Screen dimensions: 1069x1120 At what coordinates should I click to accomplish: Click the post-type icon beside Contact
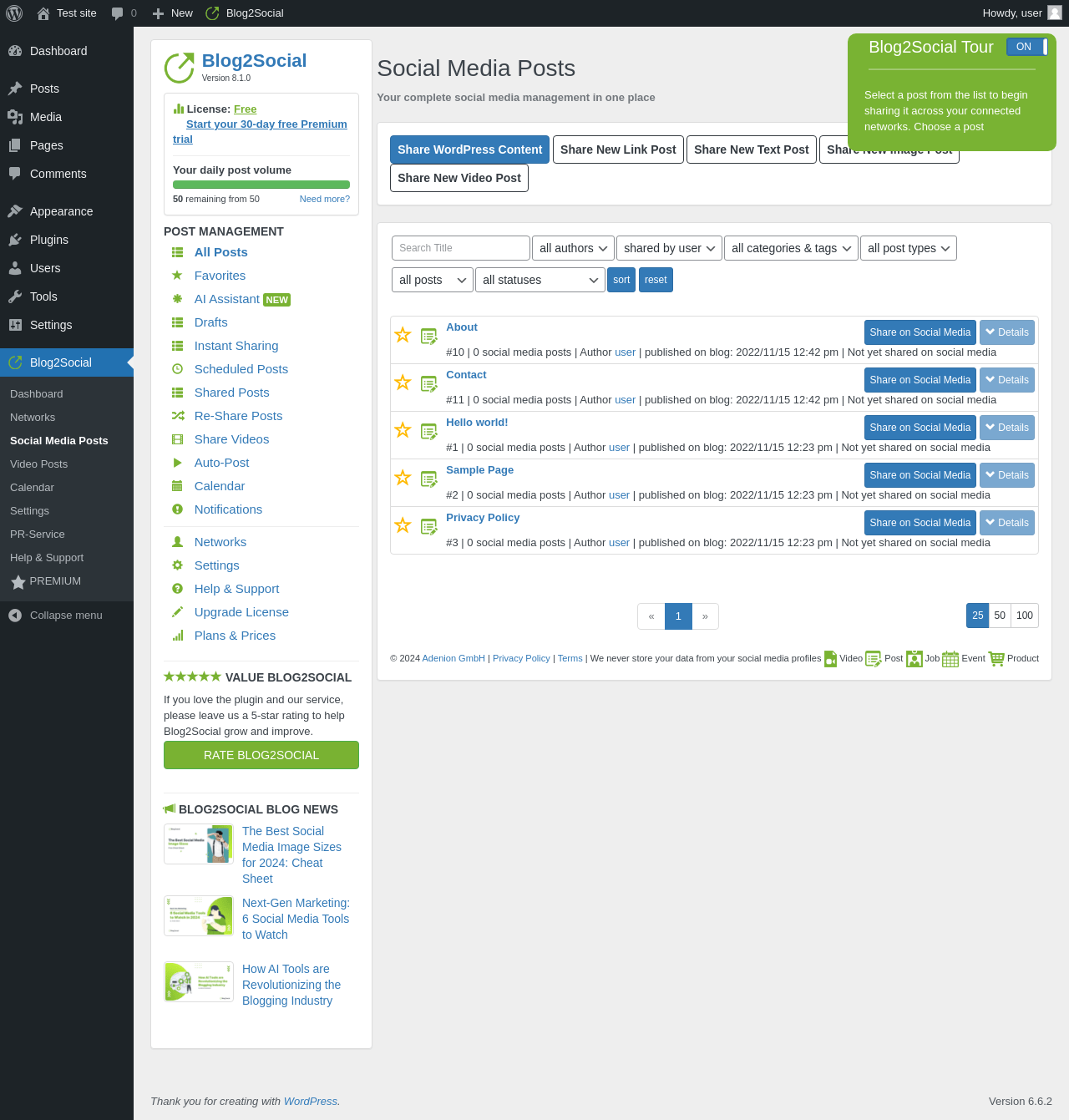click(429, 383)
